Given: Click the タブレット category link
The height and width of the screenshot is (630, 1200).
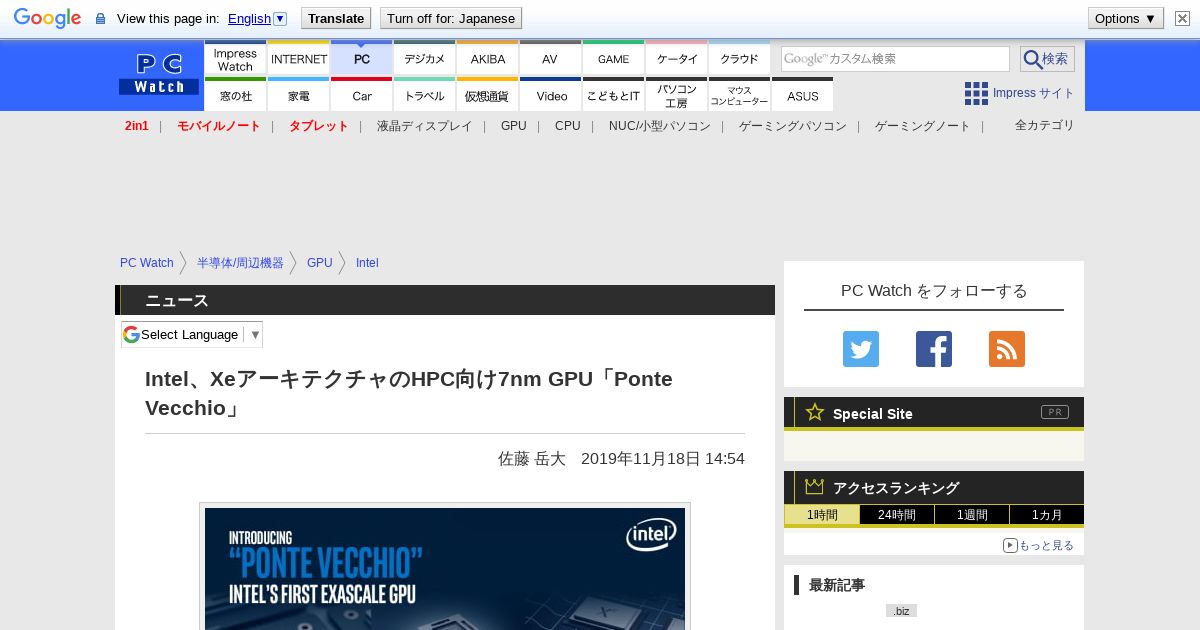Looking at the screenshot, I should pyautogui.click(x=319, y=126).
